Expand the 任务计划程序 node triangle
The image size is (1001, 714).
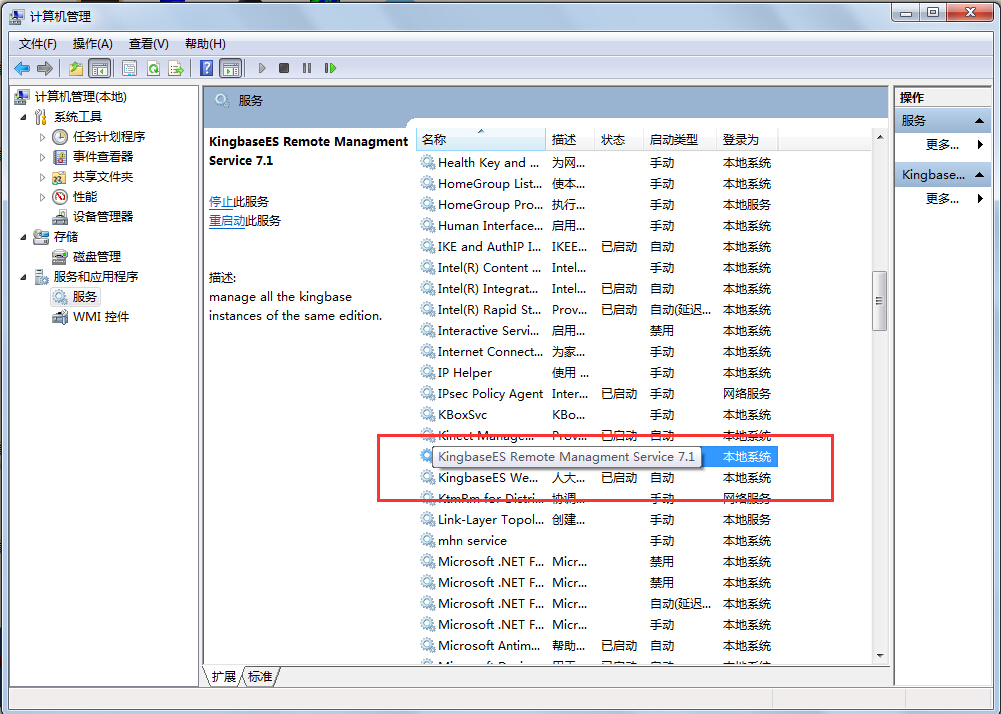point(42,137)
